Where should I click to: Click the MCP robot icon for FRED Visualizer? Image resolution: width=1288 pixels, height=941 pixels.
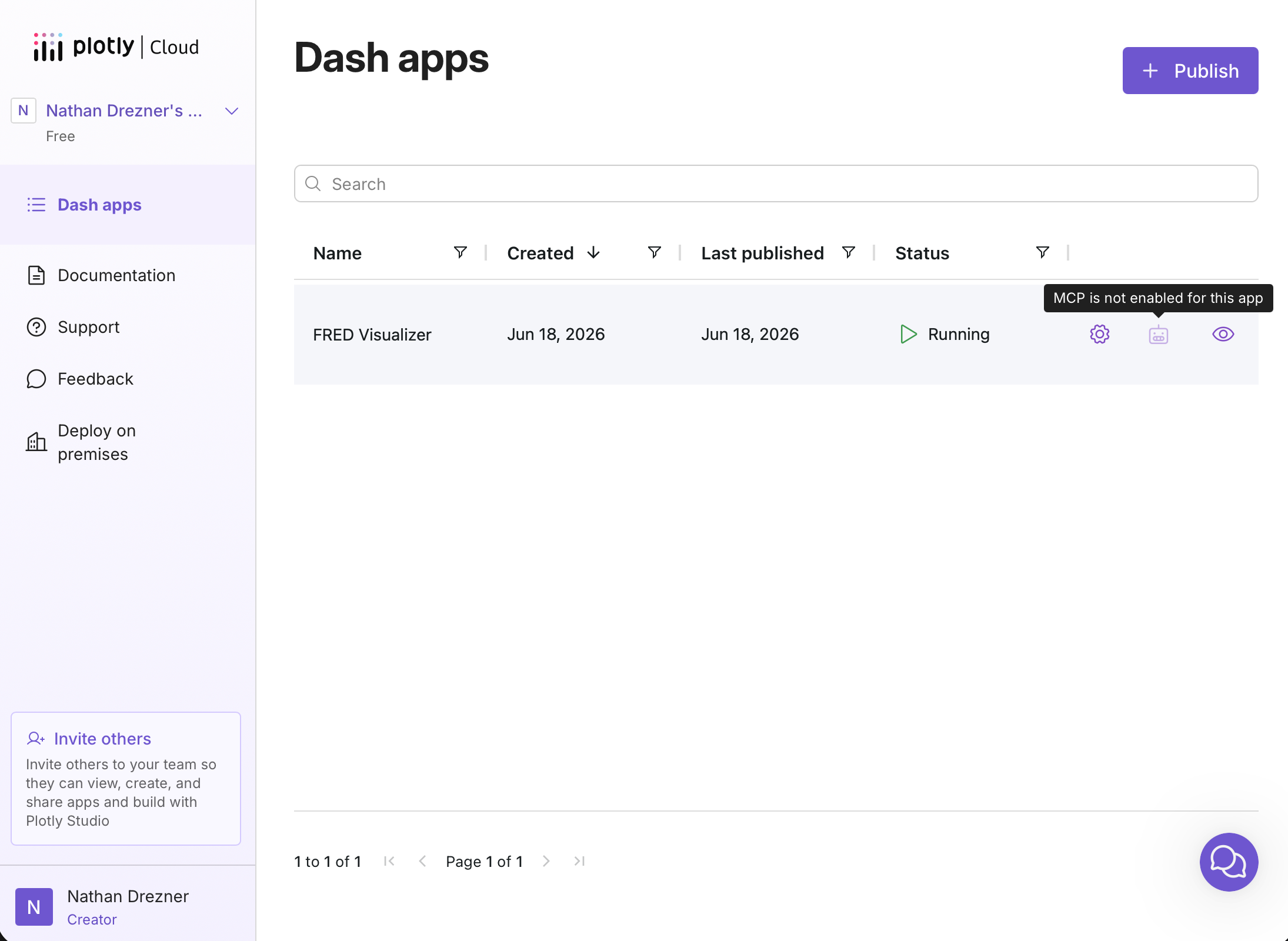tap(1159, 334)
